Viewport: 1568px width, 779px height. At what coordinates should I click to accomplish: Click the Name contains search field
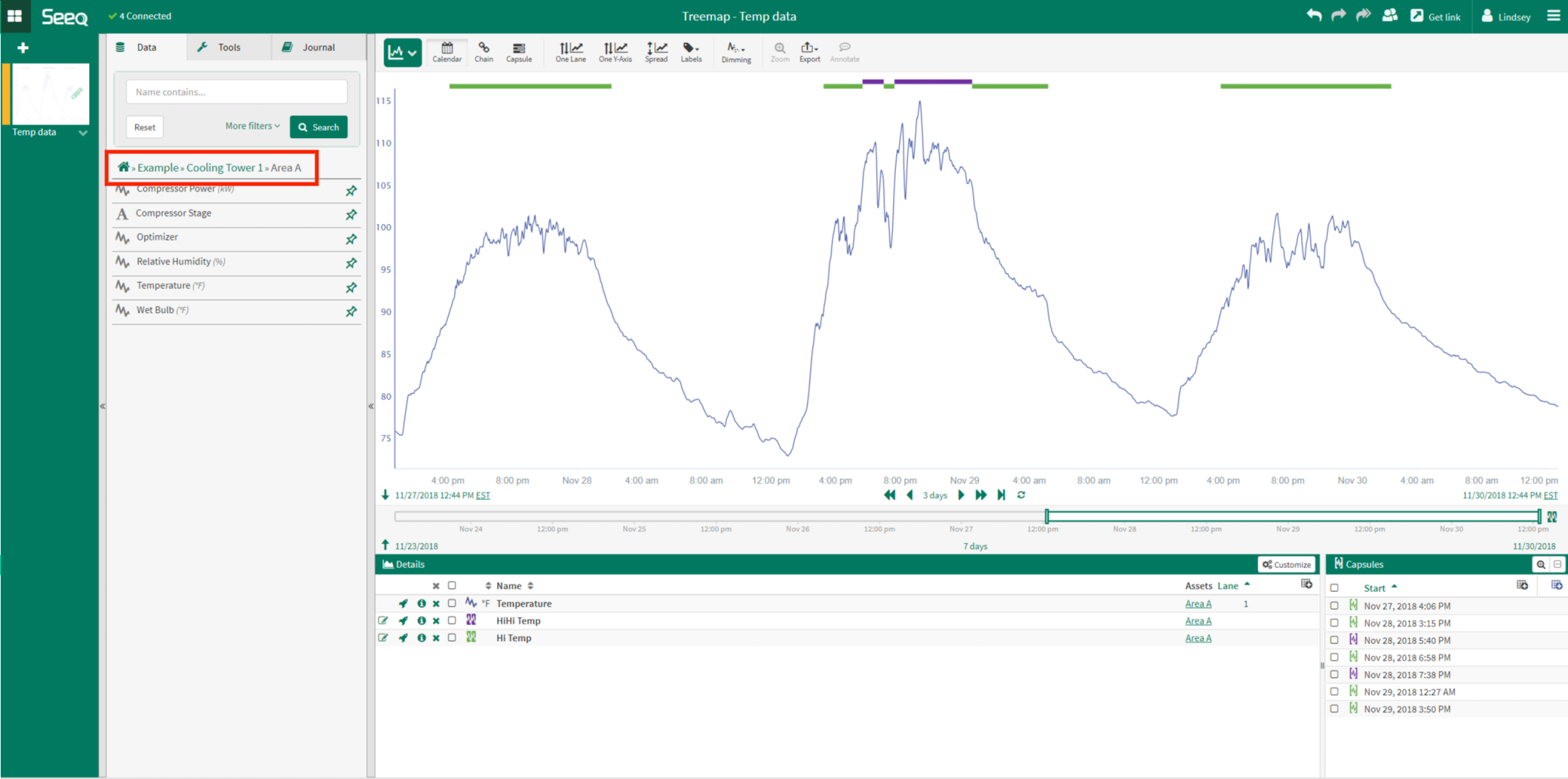[236, 92]
